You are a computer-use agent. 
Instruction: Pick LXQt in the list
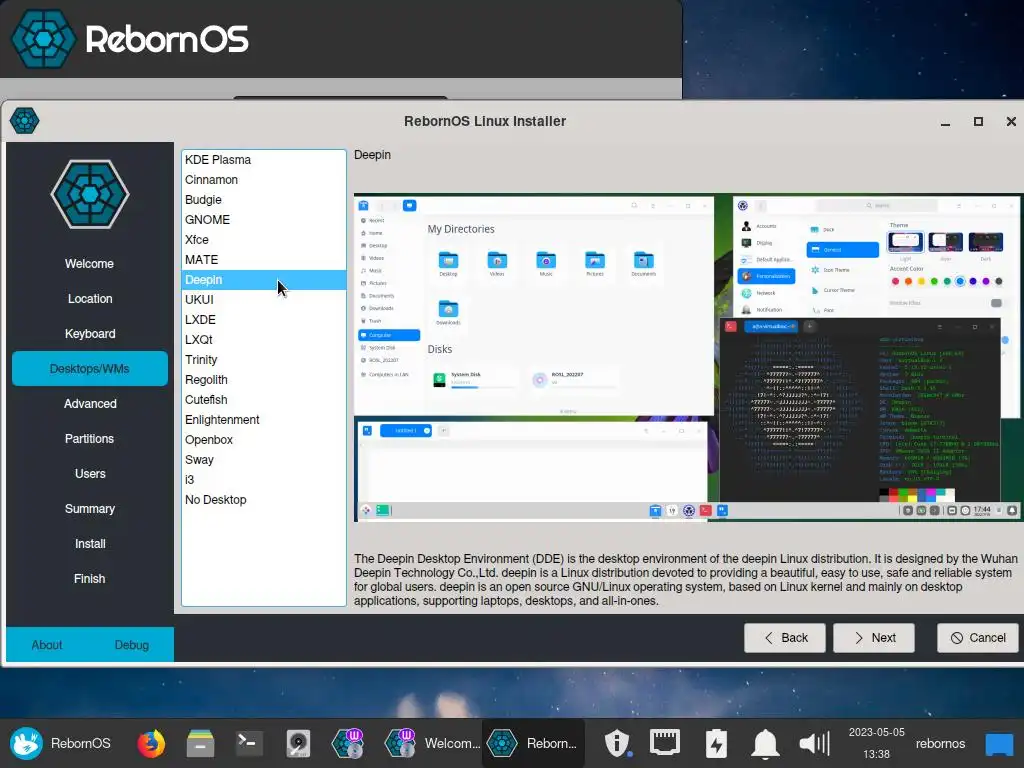(x=264, y=340)
